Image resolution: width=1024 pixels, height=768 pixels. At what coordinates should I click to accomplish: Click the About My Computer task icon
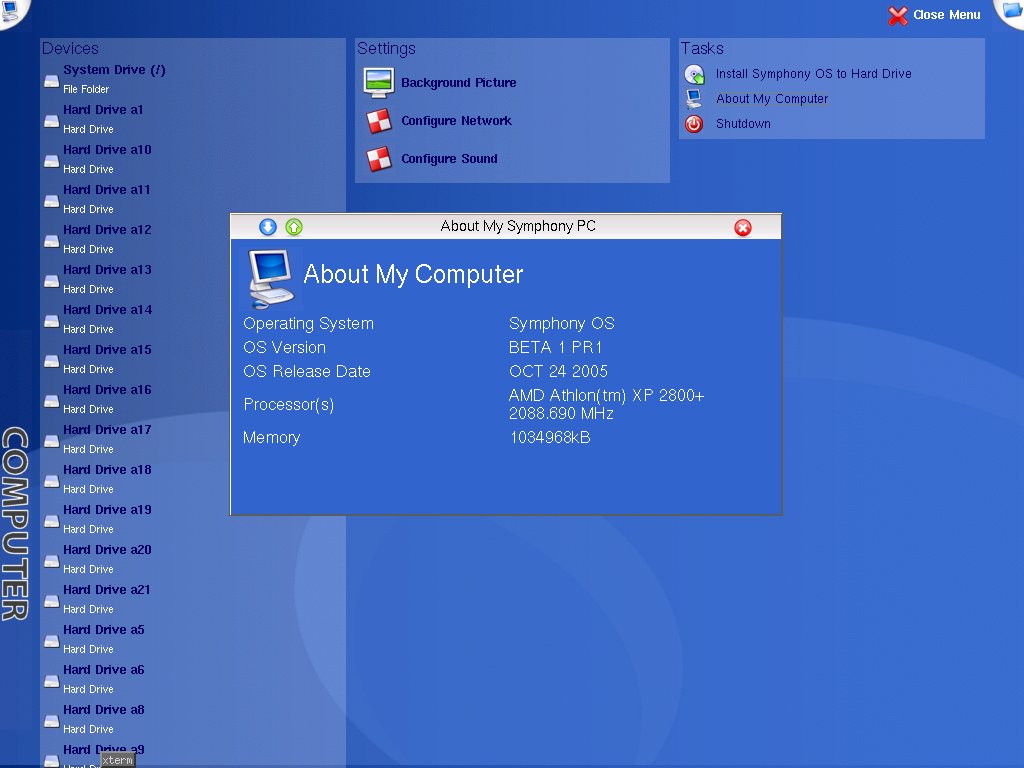click(694, 99)
